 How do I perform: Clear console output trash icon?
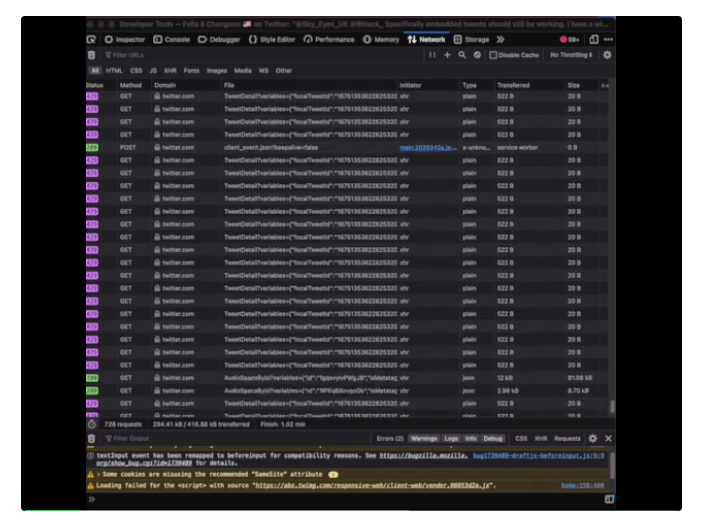coord(92,438)
